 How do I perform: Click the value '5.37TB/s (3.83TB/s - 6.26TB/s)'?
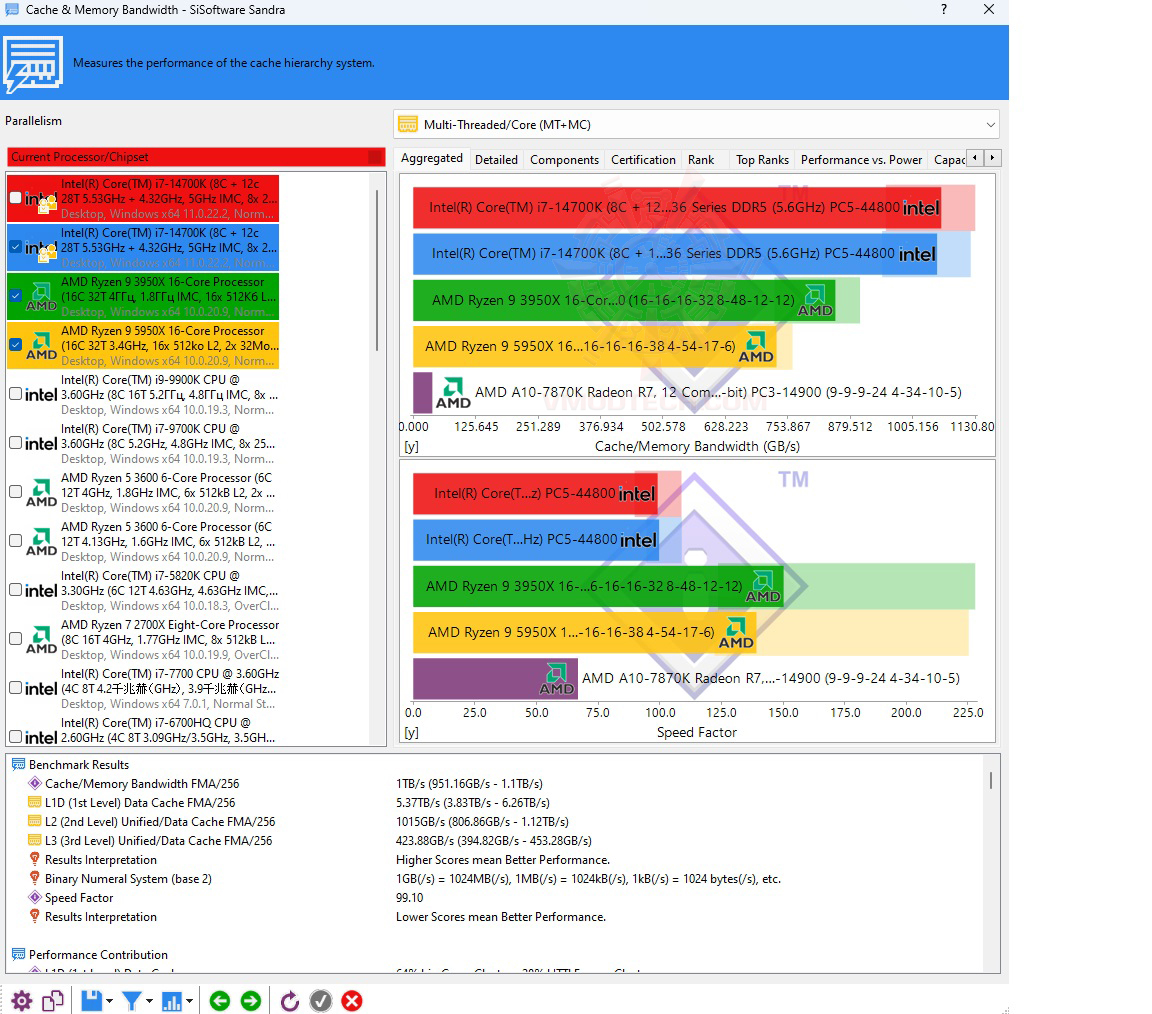(472, 802)
